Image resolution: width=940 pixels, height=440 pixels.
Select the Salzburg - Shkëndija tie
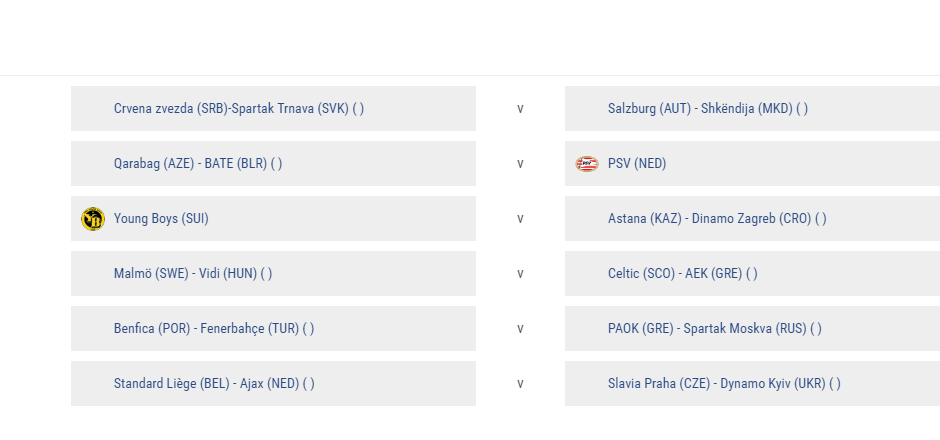pos(707,109)
